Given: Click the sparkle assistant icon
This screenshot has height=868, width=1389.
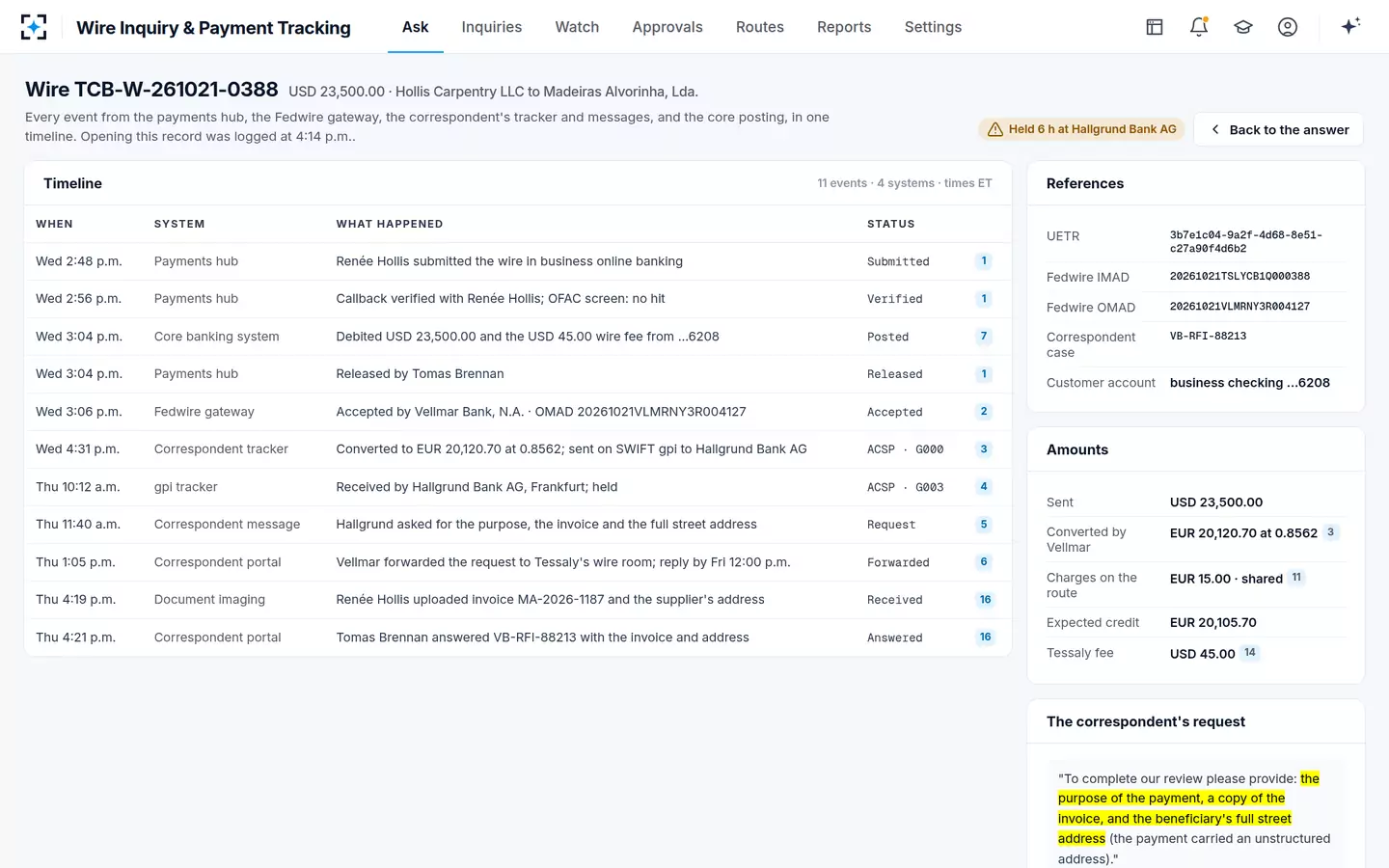Looking at the screenshot, I should 1350,26.
